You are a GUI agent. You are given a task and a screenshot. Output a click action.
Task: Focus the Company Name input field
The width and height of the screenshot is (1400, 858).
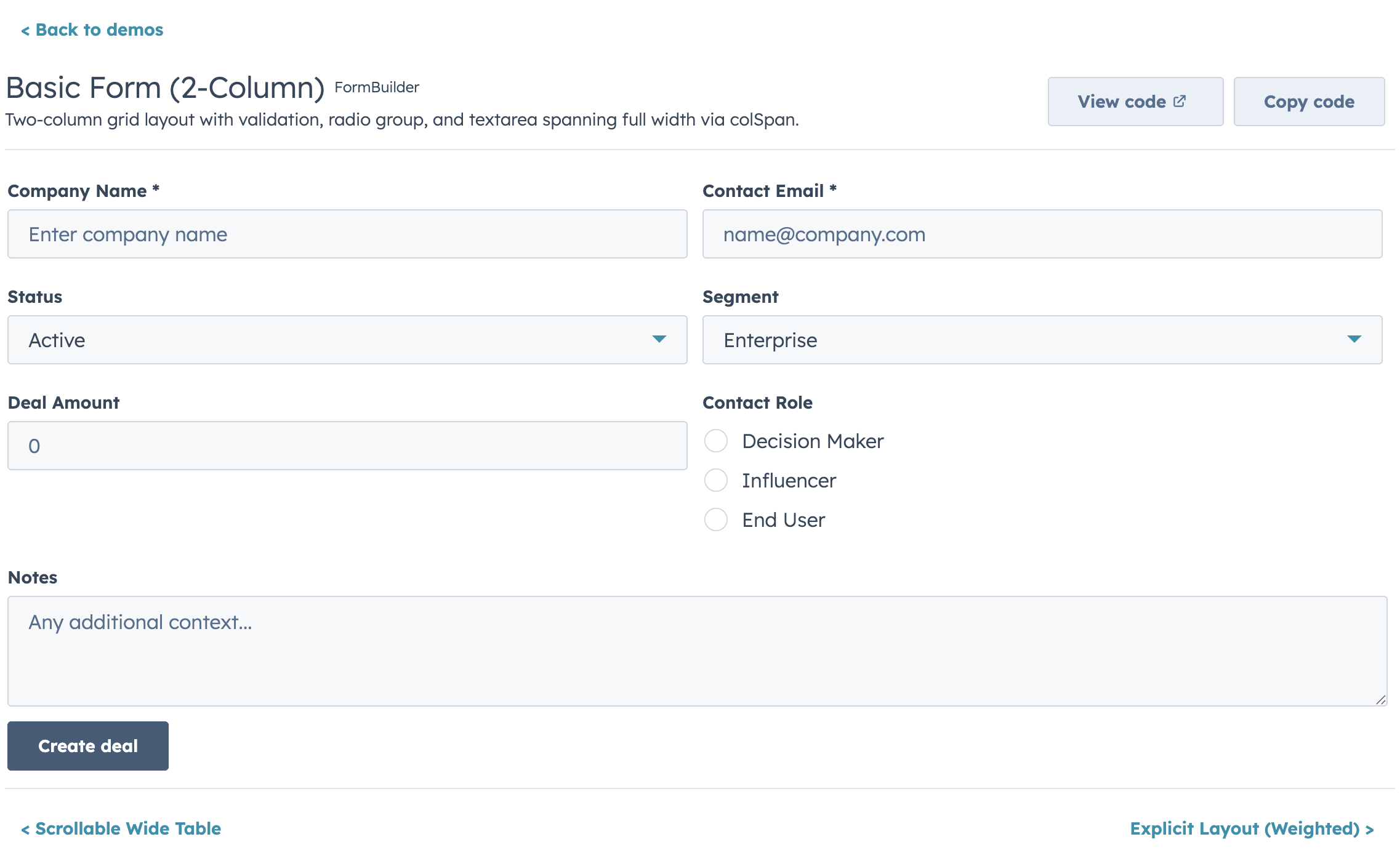tap(347, 234)
